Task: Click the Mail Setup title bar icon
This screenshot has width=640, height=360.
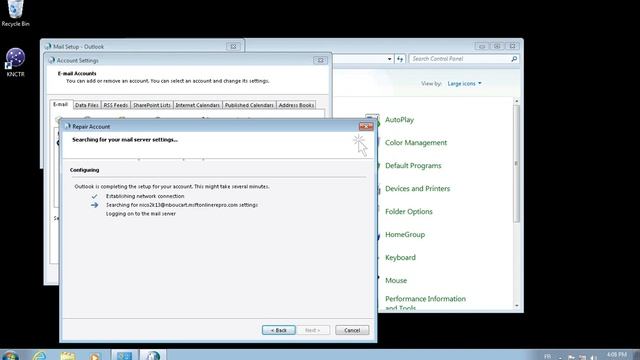Action: (48, 47)
